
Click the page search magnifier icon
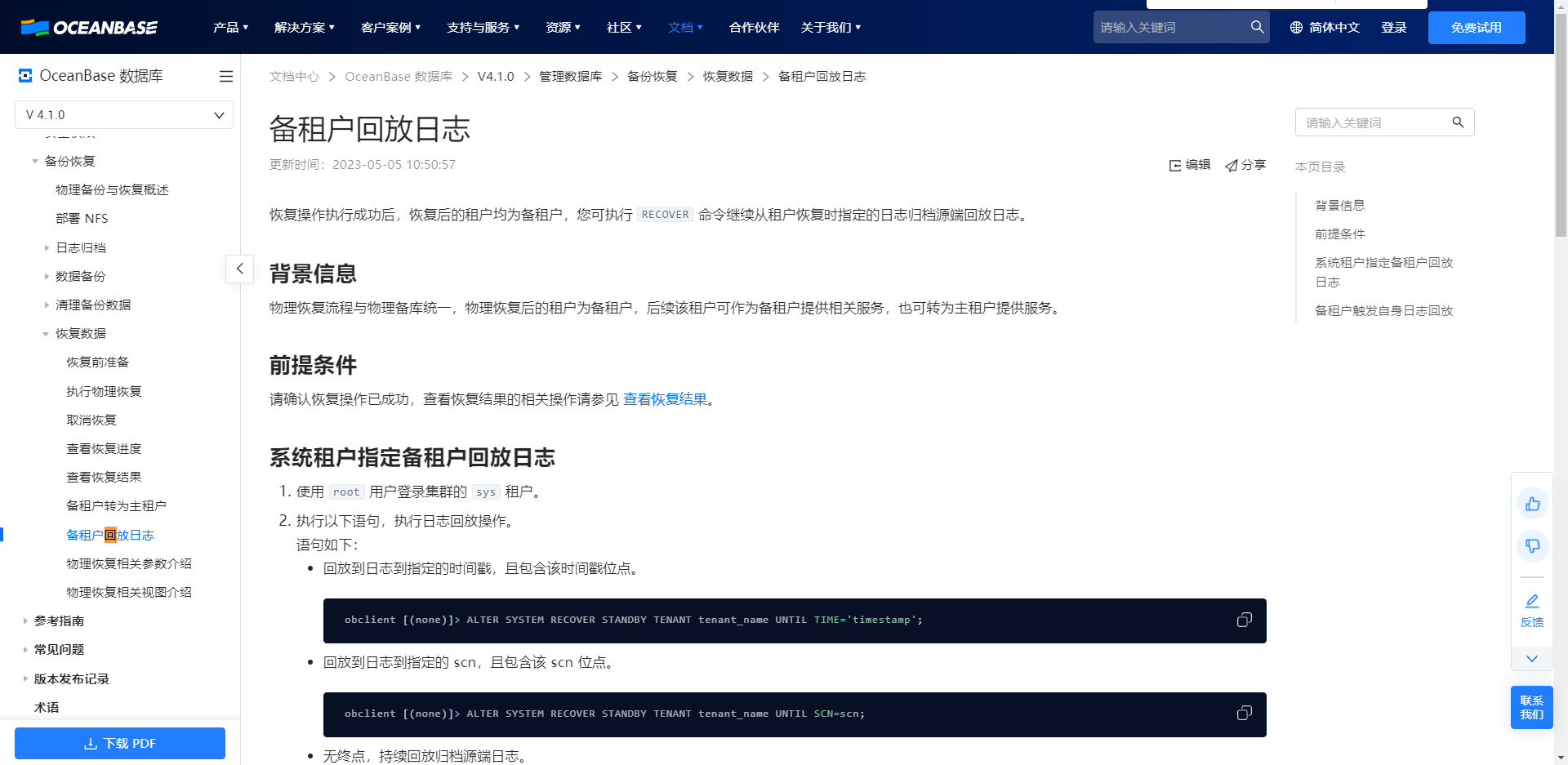coord(1458,122)
